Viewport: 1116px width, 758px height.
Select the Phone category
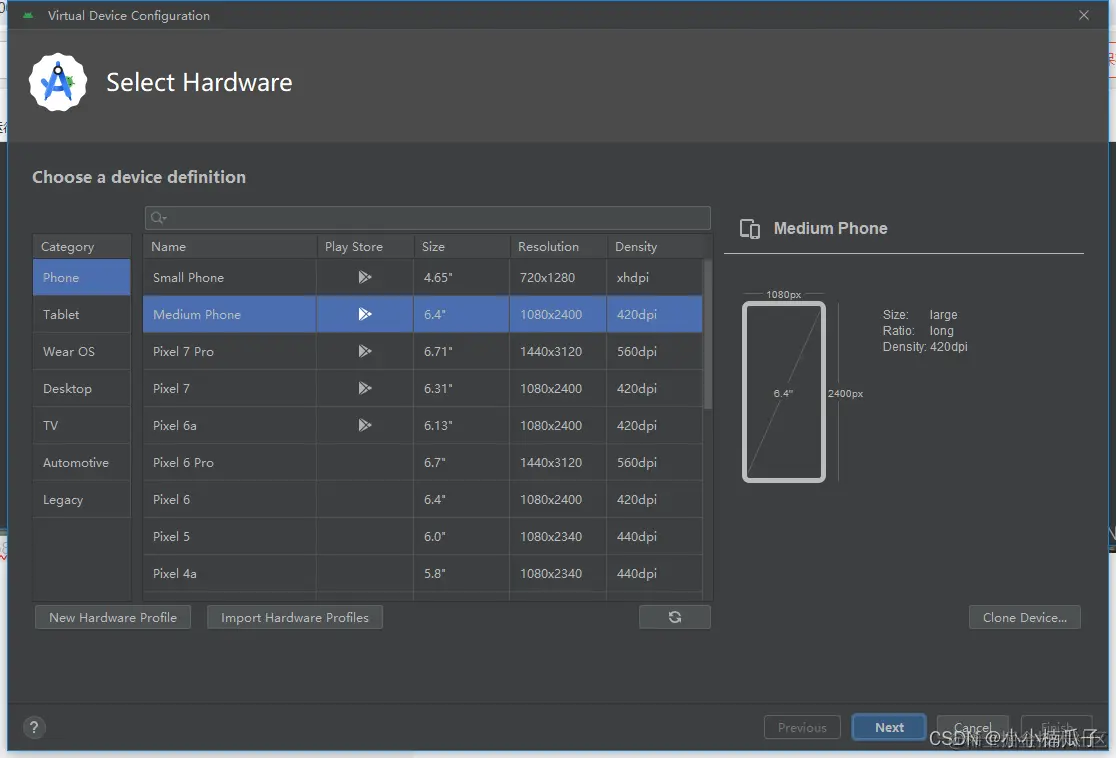(82, 278)
